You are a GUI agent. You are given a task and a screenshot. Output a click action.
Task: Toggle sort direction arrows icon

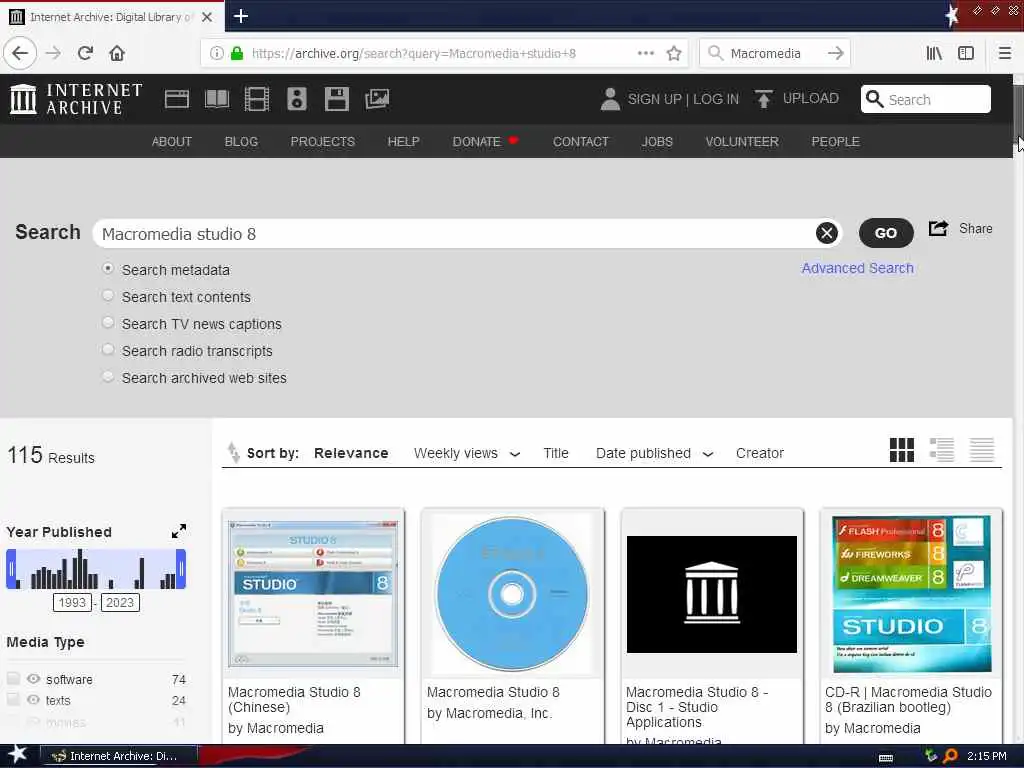point(233,452)
